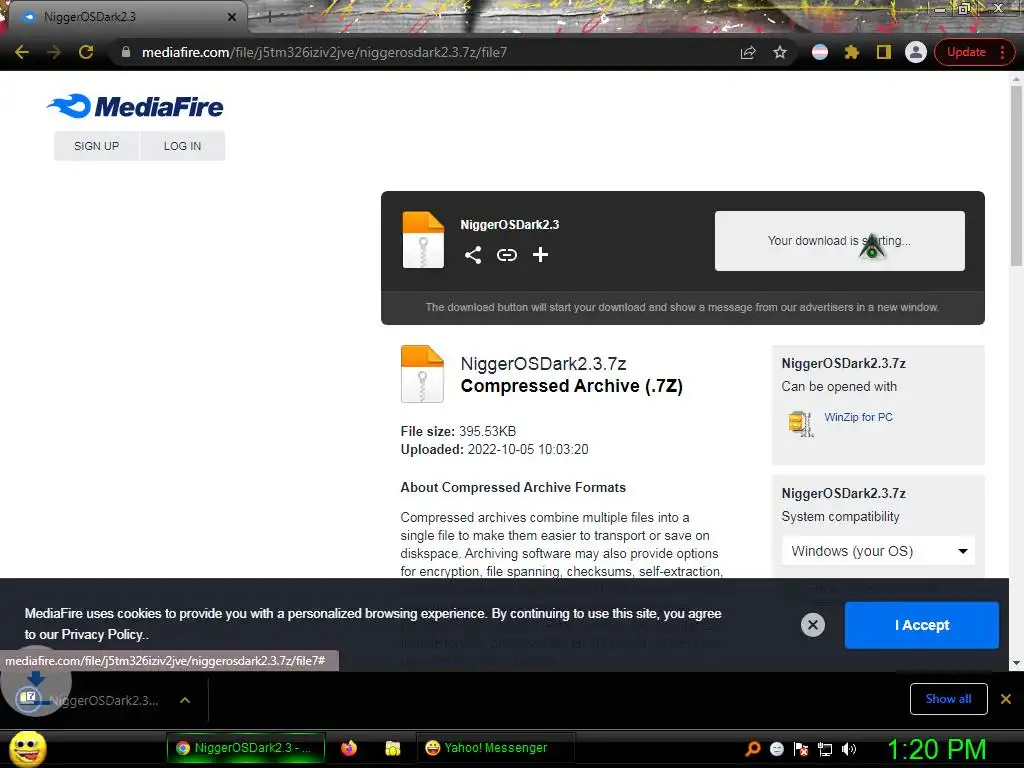Click 'Your download is starting...' button
The width and height of the screenshot is (1024, 768).
click(839, 241)
